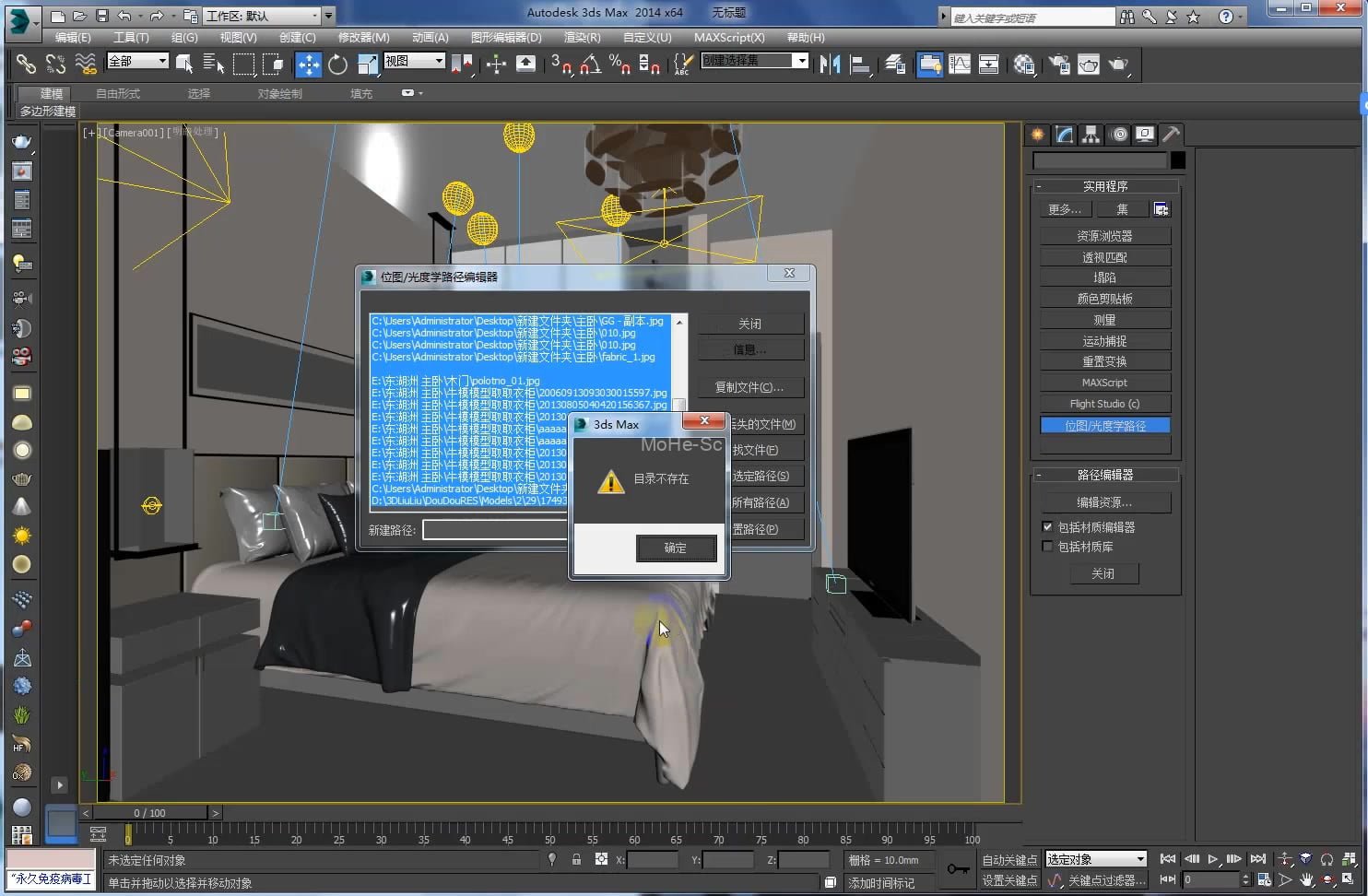
Task: Toggle 自动关键点 auto key mode
Action: 1009,859
